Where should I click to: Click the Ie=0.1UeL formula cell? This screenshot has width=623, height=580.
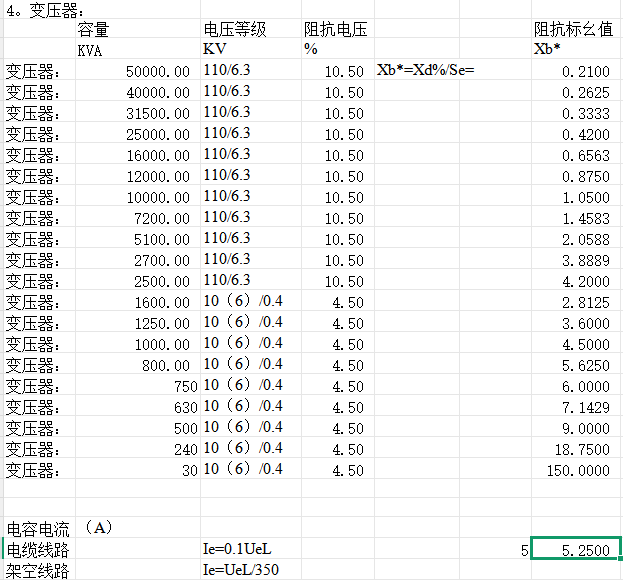coord(237,550)
